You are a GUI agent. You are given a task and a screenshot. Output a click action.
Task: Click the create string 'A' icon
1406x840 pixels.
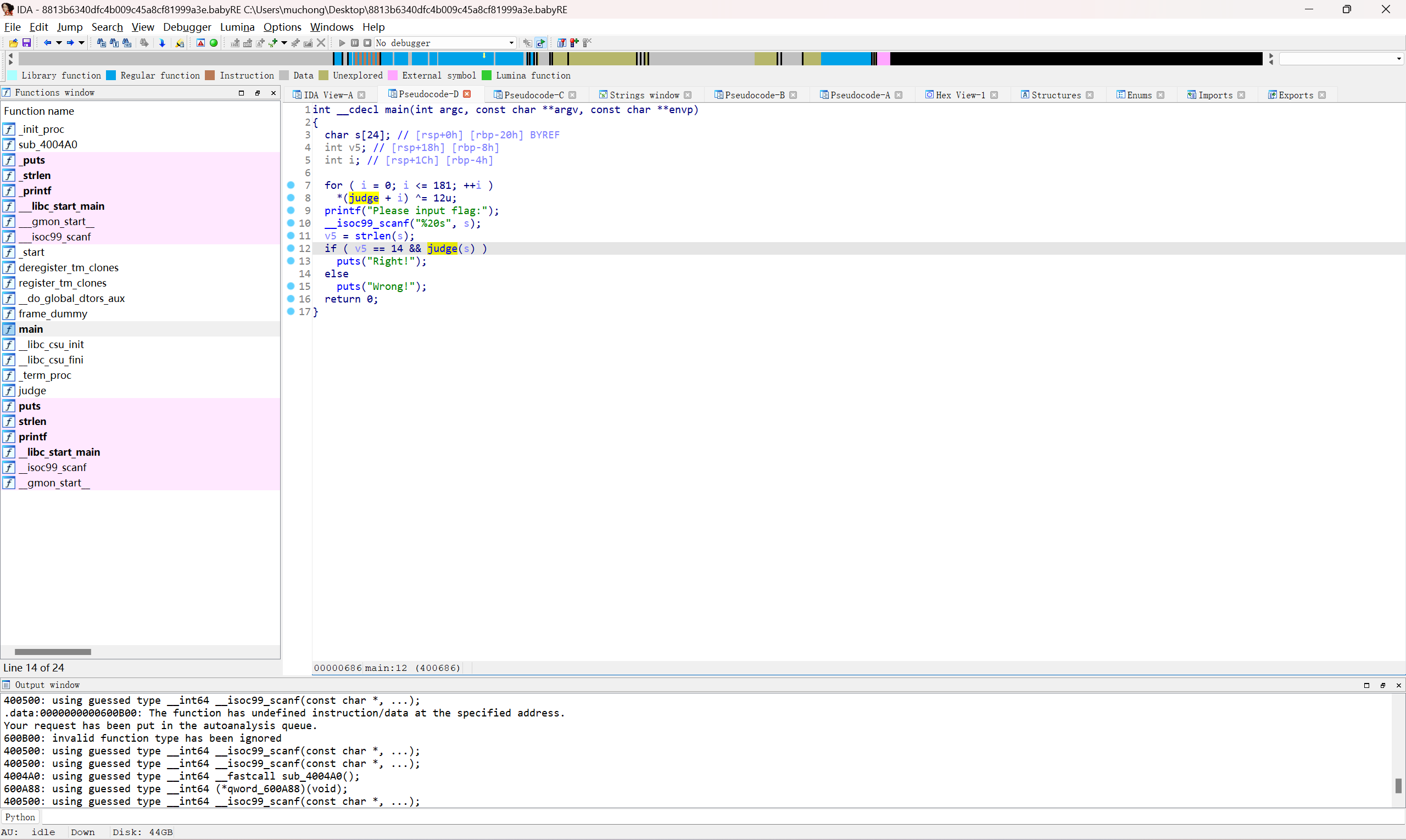pyautogui.click(x=260, y=43)
